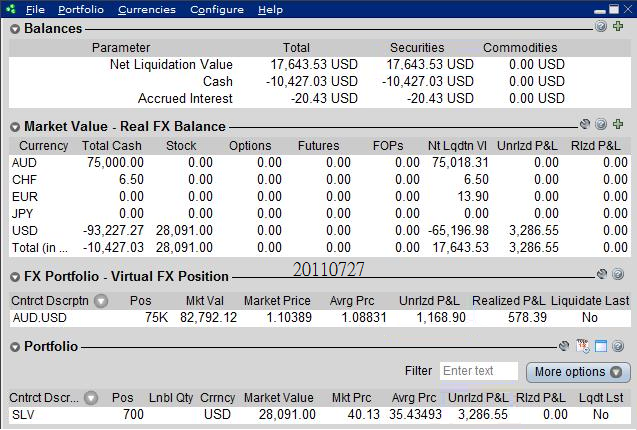
Task: Open the help icon in the Balances section
Action: (x=601, y=26)
